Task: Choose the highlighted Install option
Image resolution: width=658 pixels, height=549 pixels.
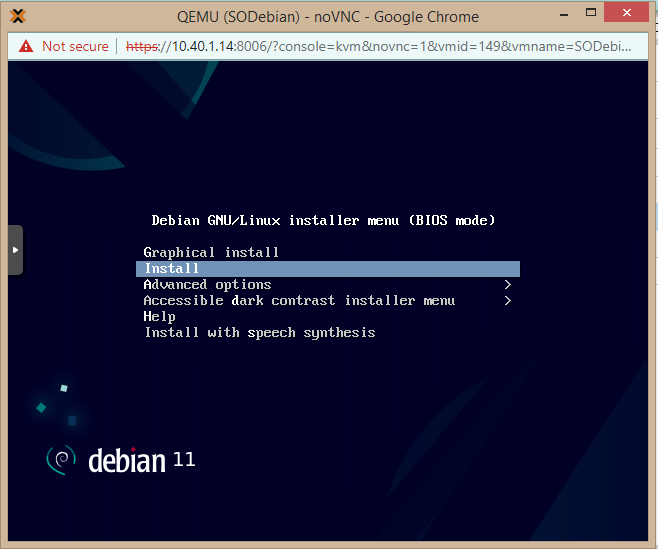Action: 328,269
